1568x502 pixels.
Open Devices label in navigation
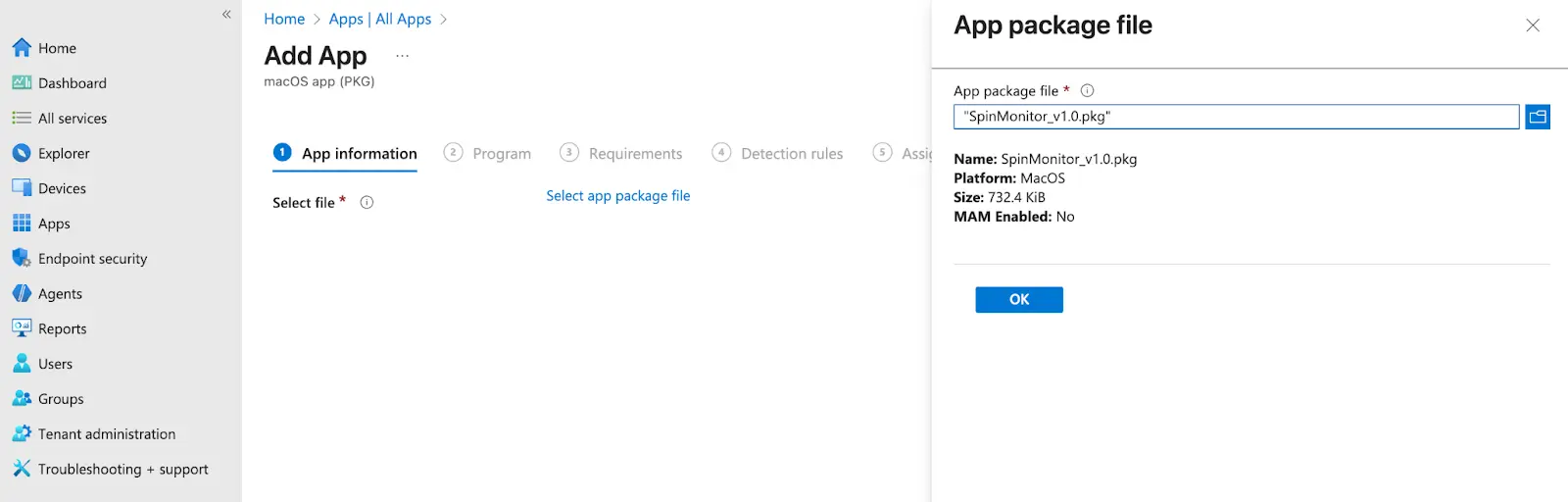tap(62, 188)
